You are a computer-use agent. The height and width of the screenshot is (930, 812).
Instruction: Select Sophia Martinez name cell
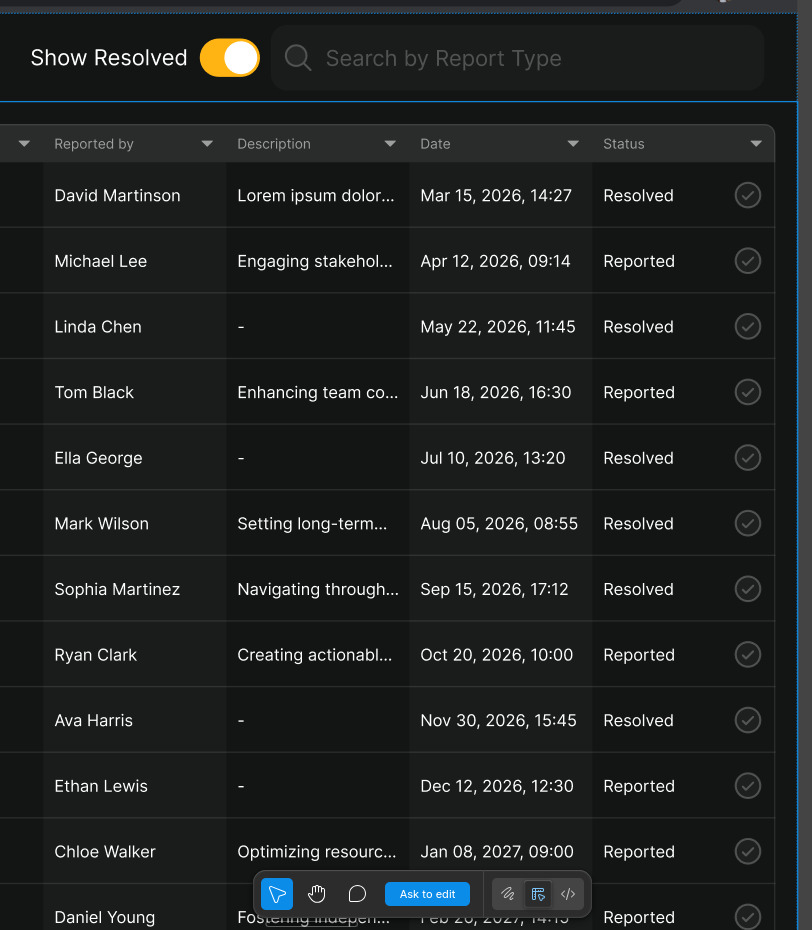[117, 589]
